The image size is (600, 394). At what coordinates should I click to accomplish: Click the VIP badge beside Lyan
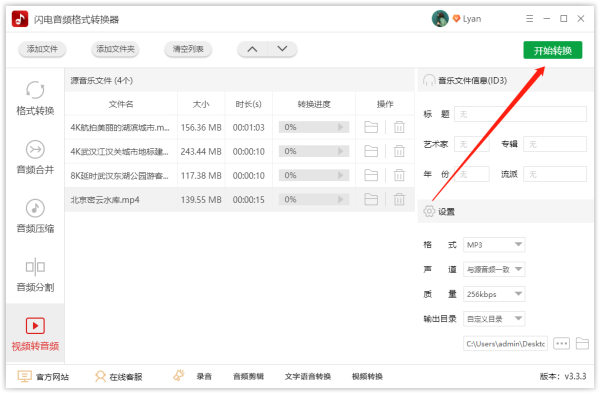click(456, 18)
